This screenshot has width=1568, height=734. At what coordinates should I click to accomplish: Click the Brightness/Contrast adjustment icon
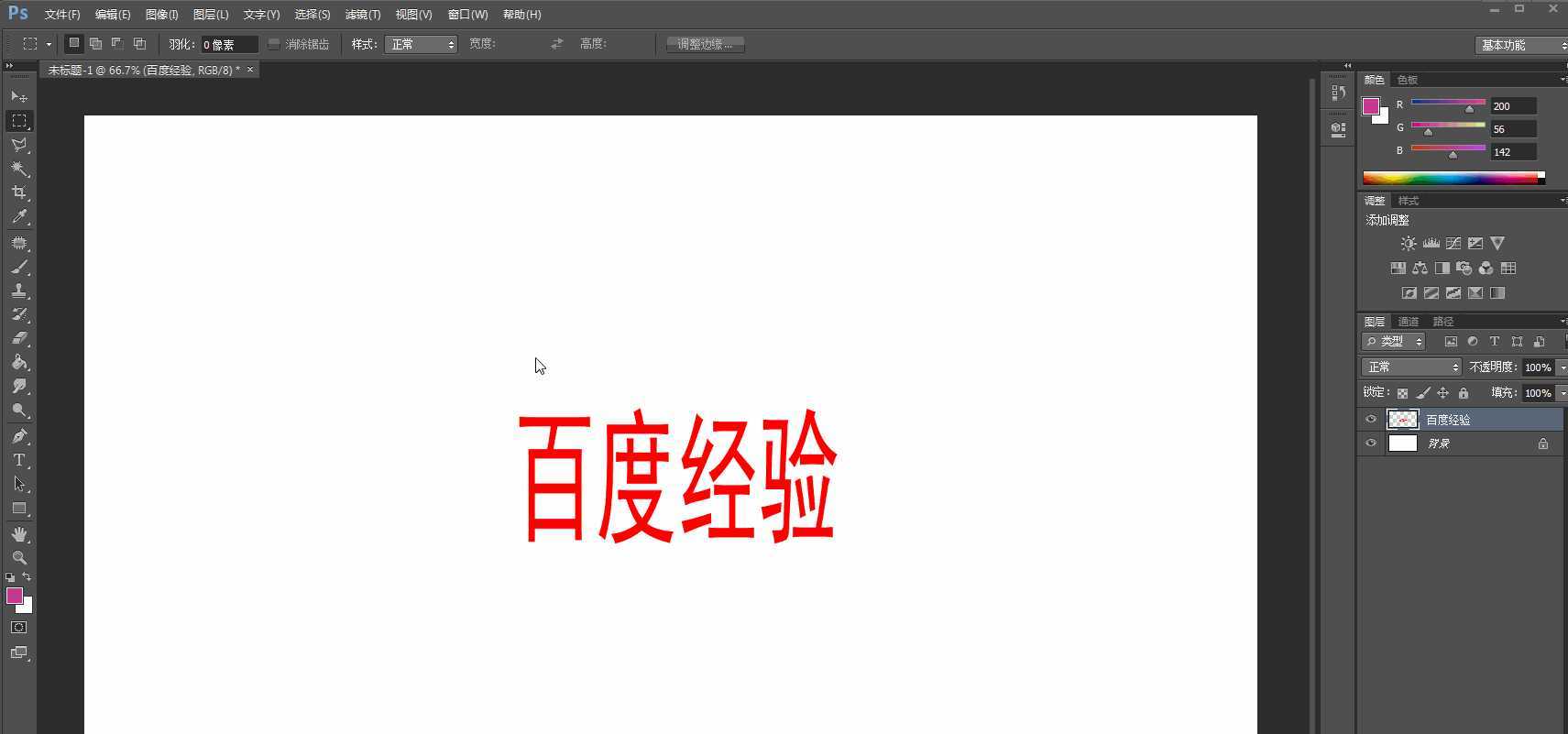pyautogui.click(x=1409, y=244)
